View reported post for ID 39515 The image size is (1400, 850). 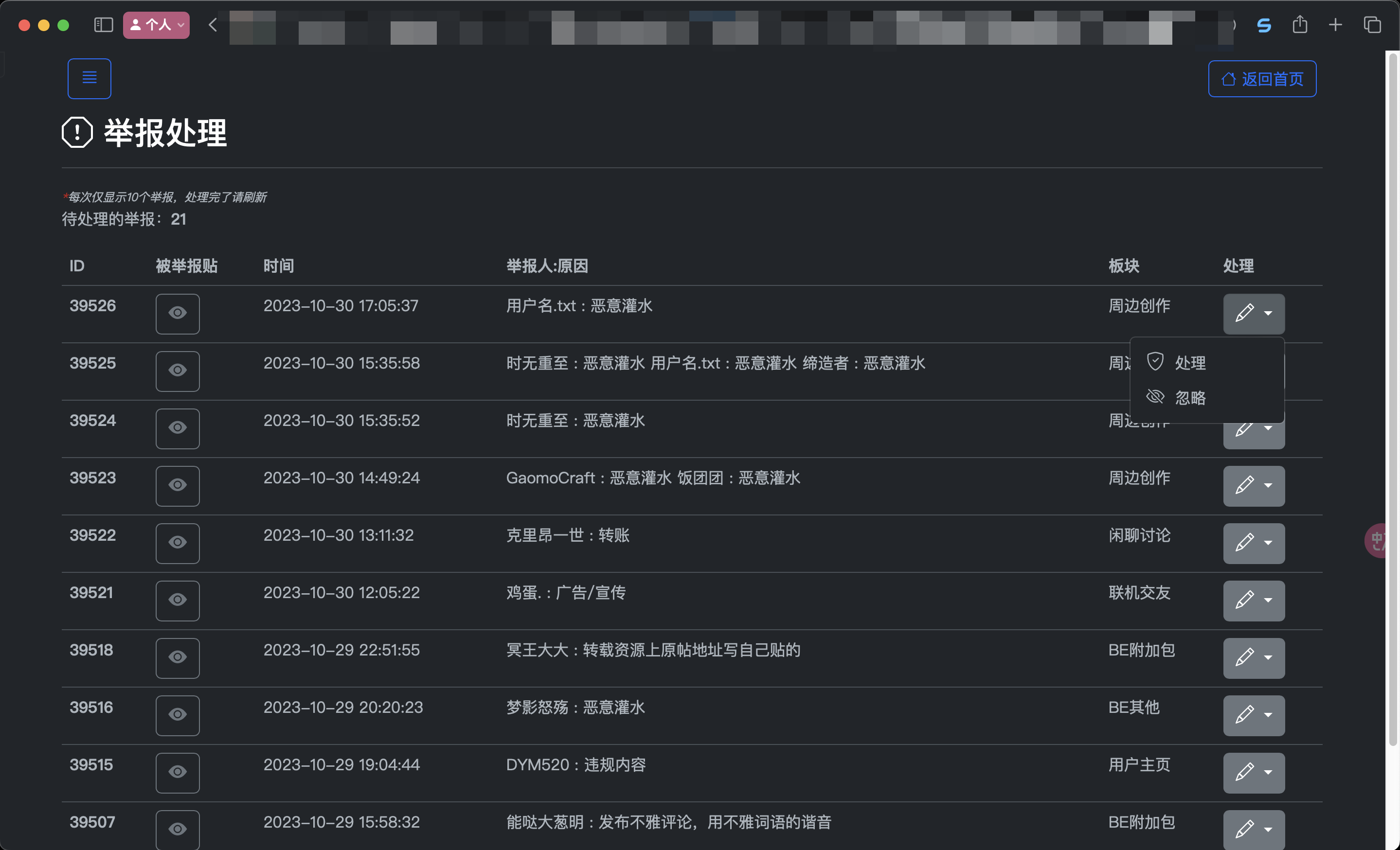(178, 772)
